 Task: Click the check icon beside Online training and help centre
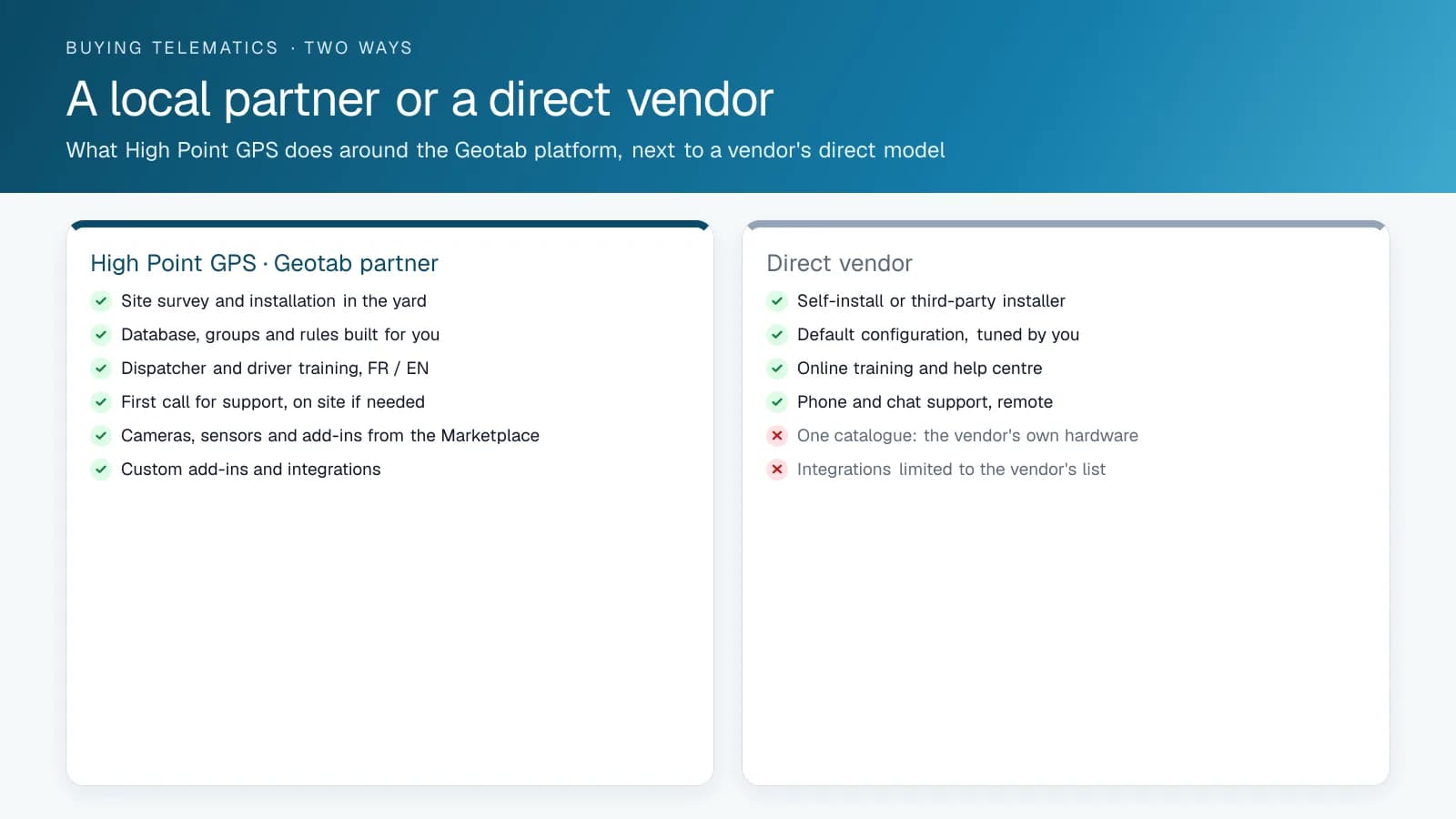click(777, 369)
